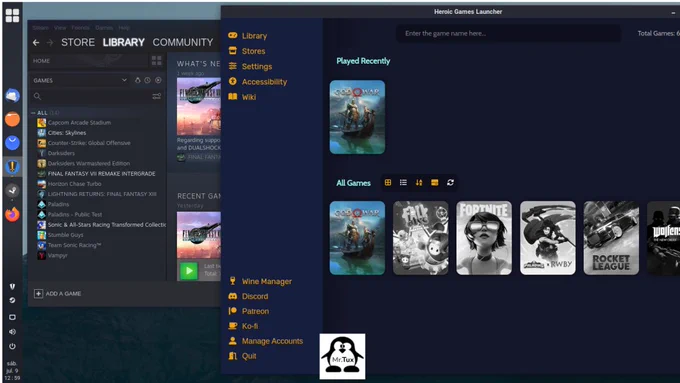680x383 pixels.
Task: Toggle sort order in All Games
Action: click(419, 183)
